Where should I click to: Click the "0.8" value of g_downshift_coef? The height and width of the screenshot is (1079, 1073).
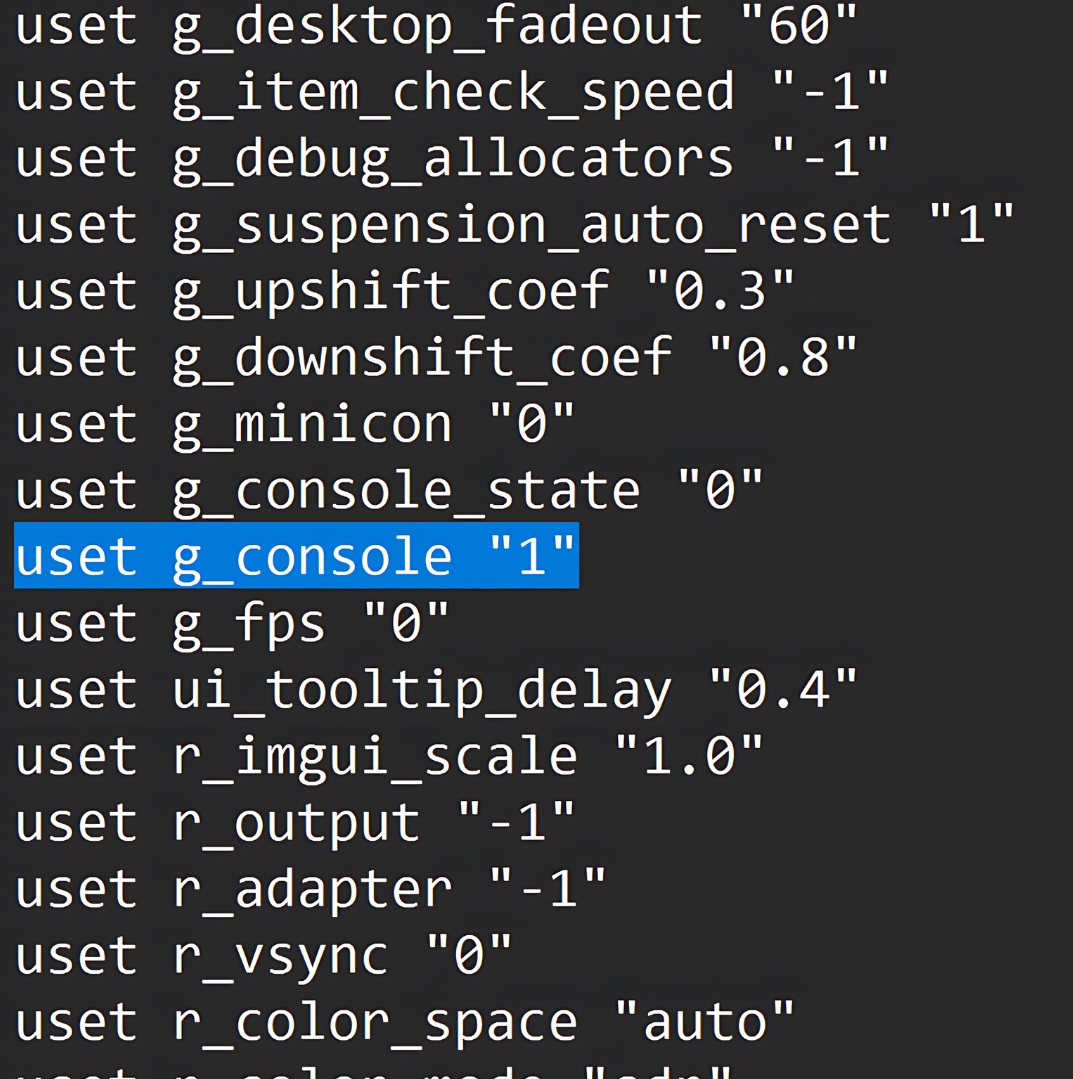pos(783,358)
